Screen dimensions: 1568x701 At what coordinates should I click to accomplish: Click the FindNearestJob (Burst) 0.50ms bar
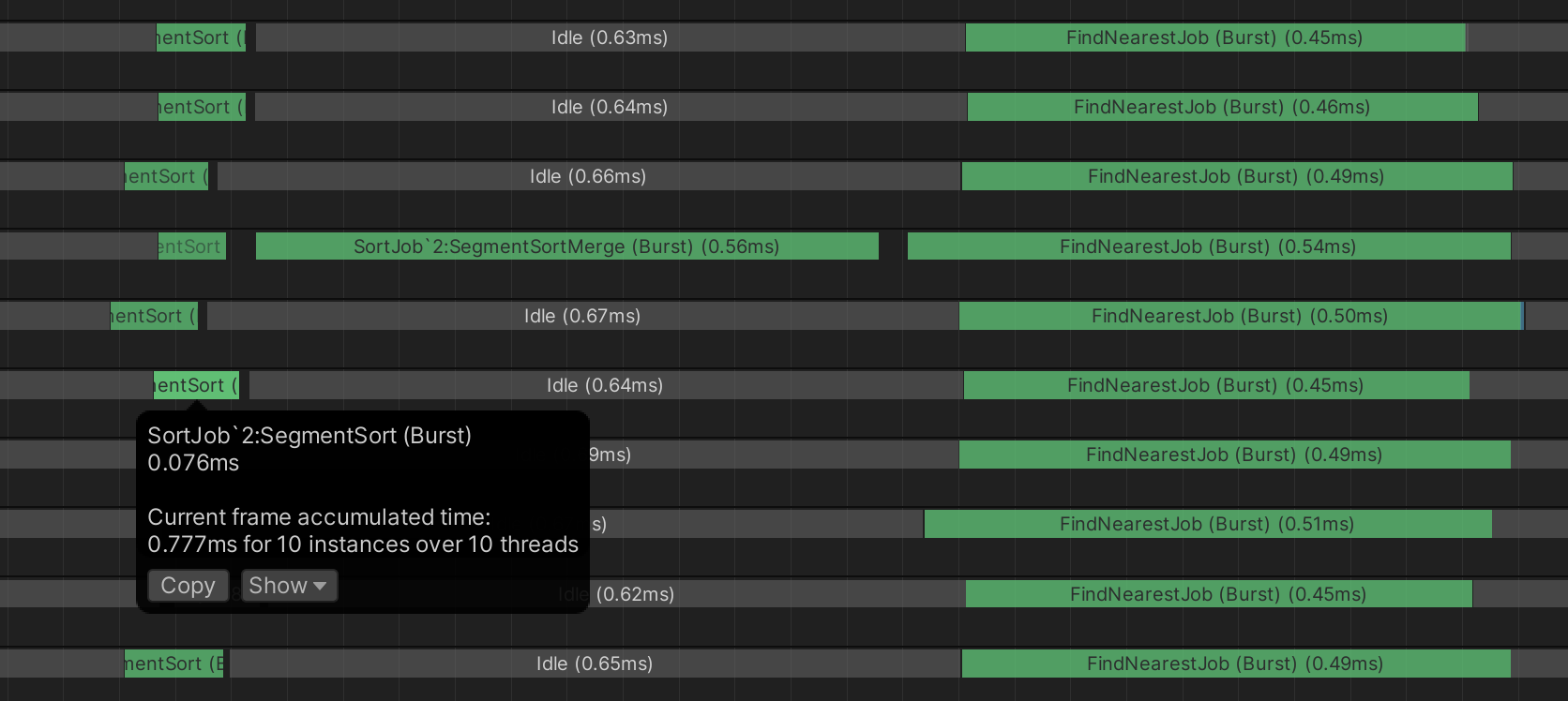[1239, 316]
